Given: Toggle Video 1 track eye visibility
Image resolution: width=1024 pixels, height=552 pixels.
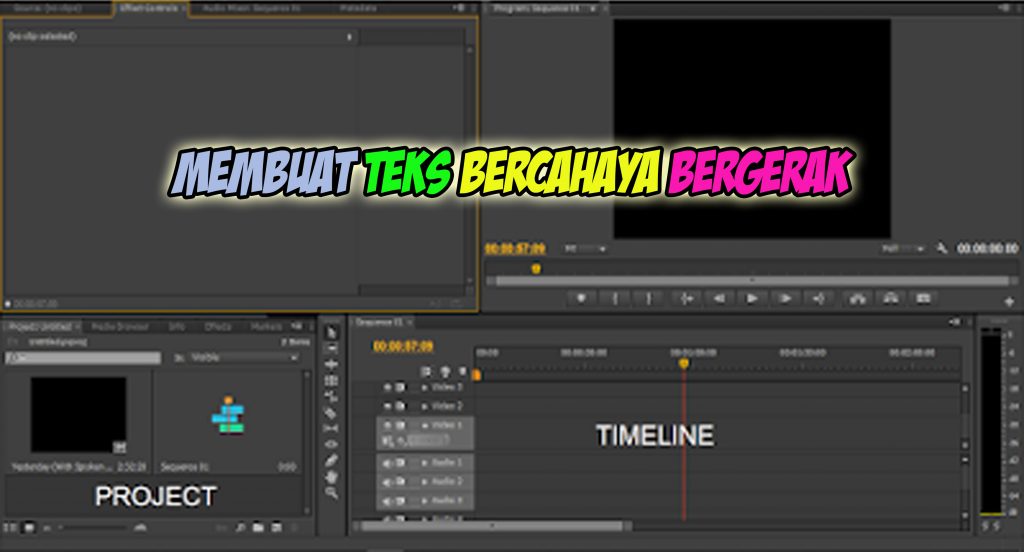Looking at the screenshot, I should 387,425.
